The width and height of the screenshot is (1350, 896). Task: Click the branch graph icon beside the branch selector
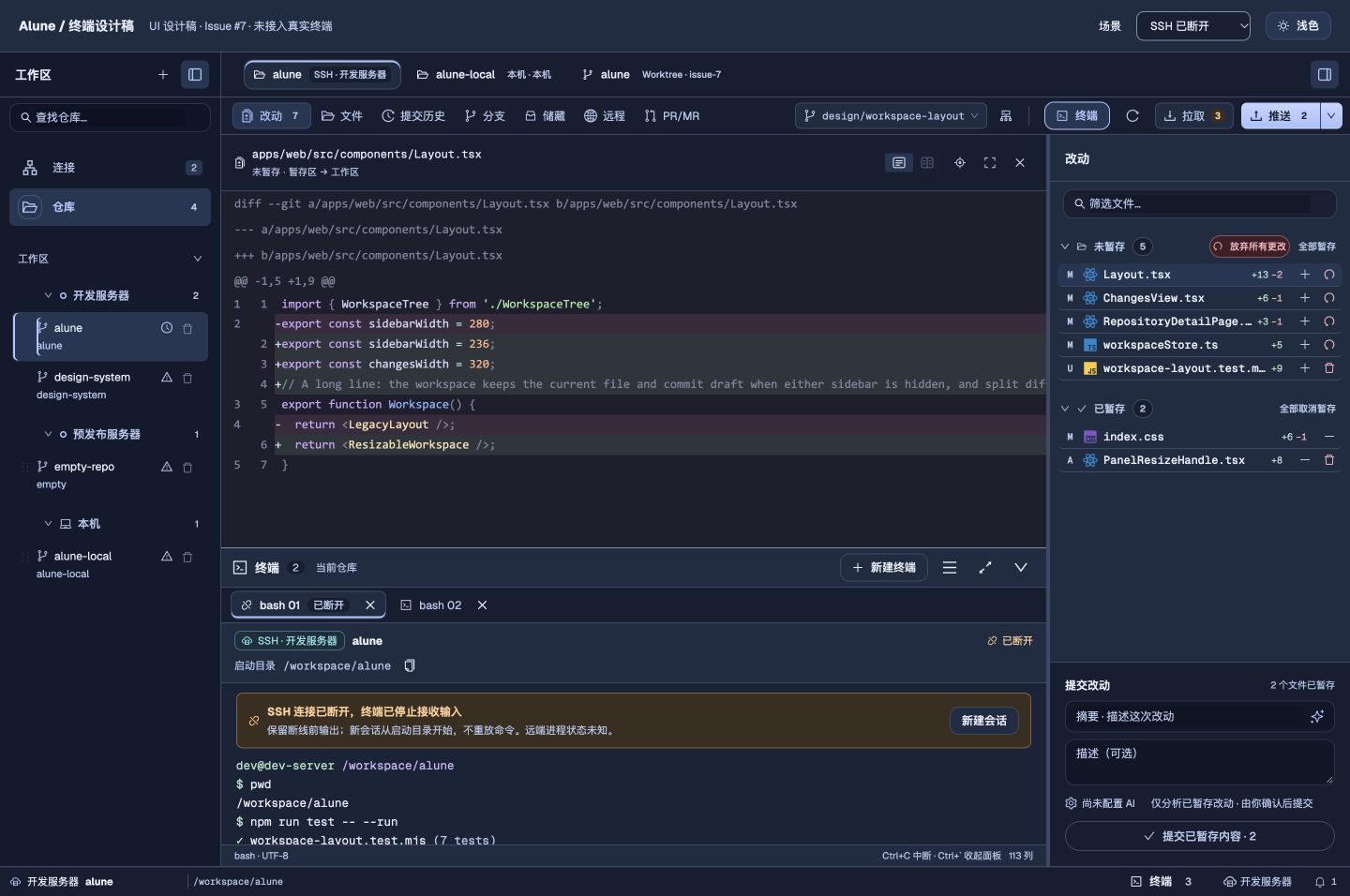pyautogui.click(x=1006, y=116)
